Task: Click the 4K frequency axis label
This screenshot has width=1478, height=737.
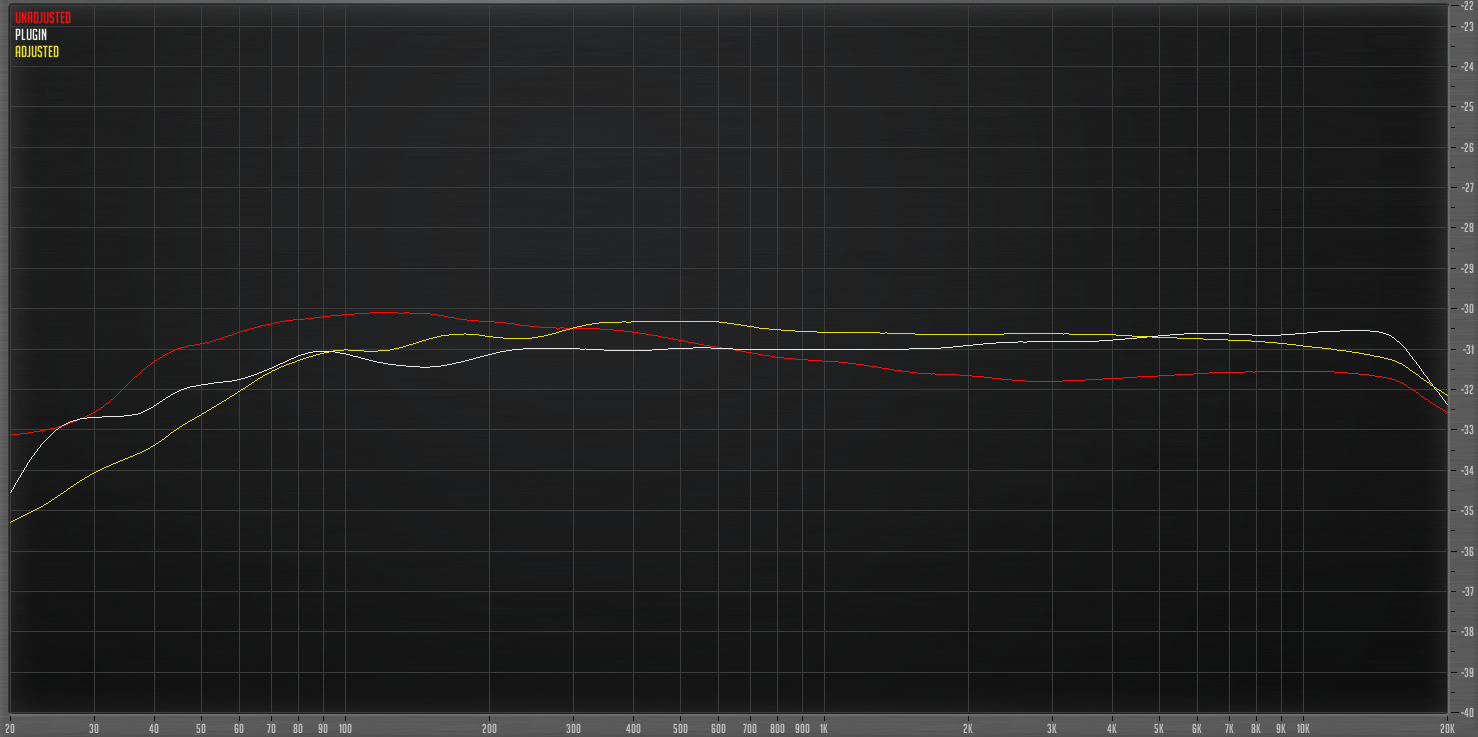Action: pos(1112,728)
